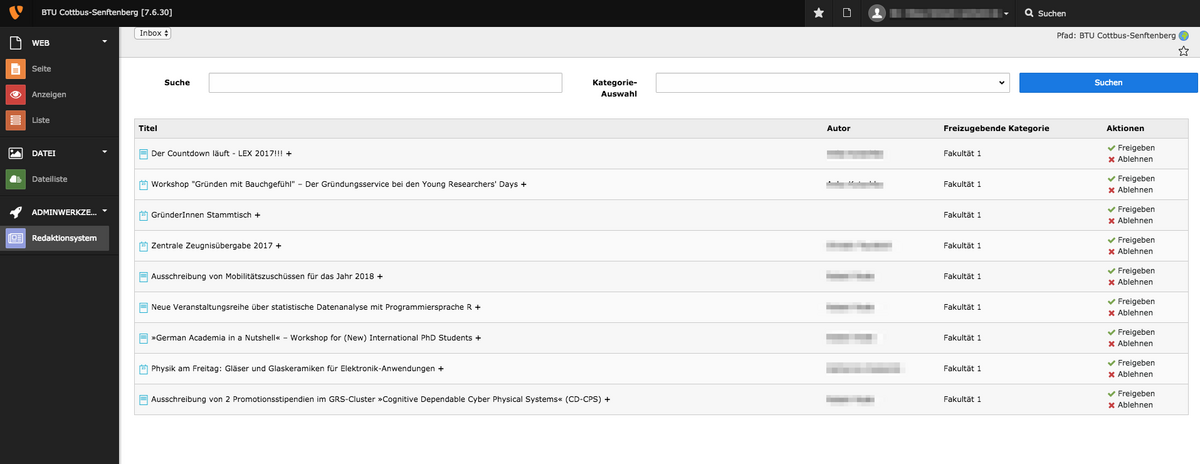The image size is (1200, 464).
Task: Collapse the ADMINWERKZEUGE module group
Action: pyautogui.click(x=104, y=211)
